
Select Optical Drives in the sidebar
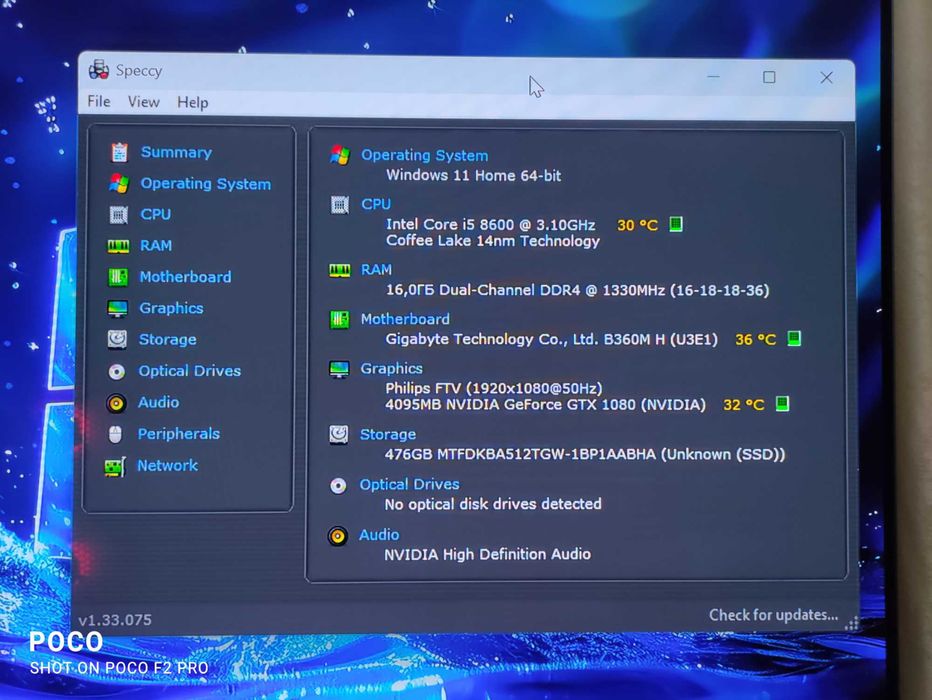[x=190, y=371]
